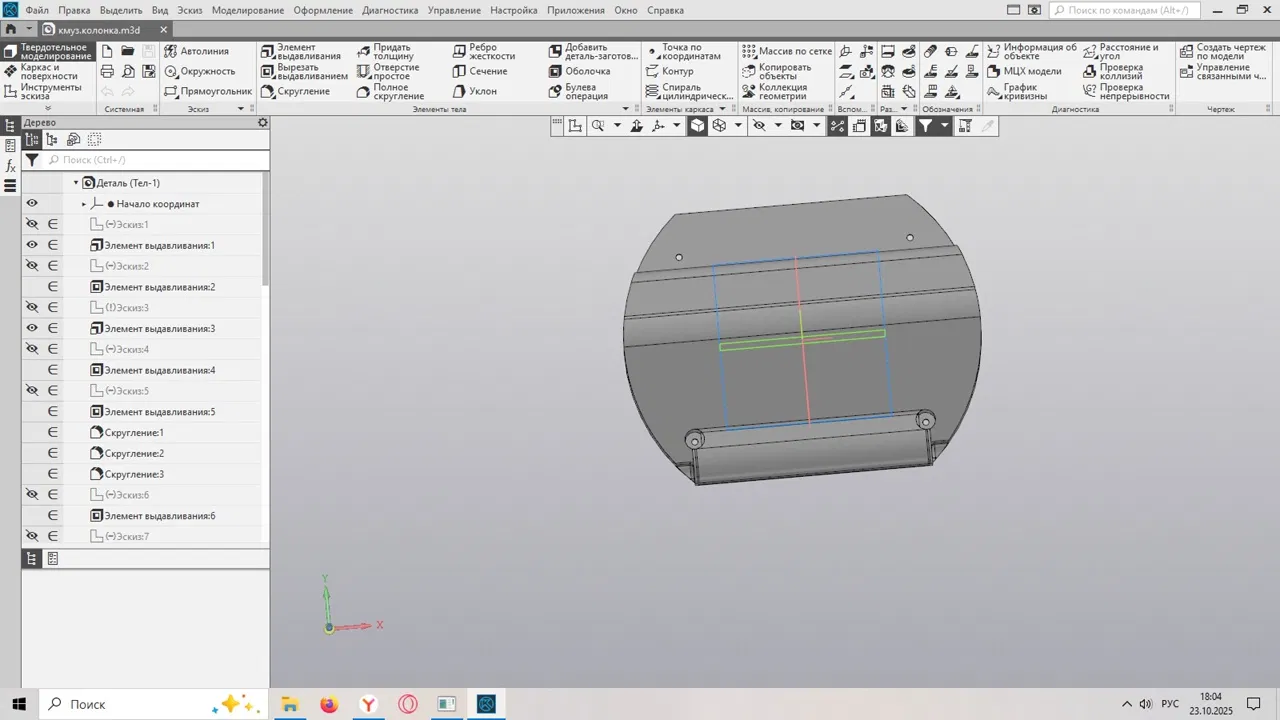Click Создать чертеж по модели button
1280x720 pixels.
[1223, 52]
